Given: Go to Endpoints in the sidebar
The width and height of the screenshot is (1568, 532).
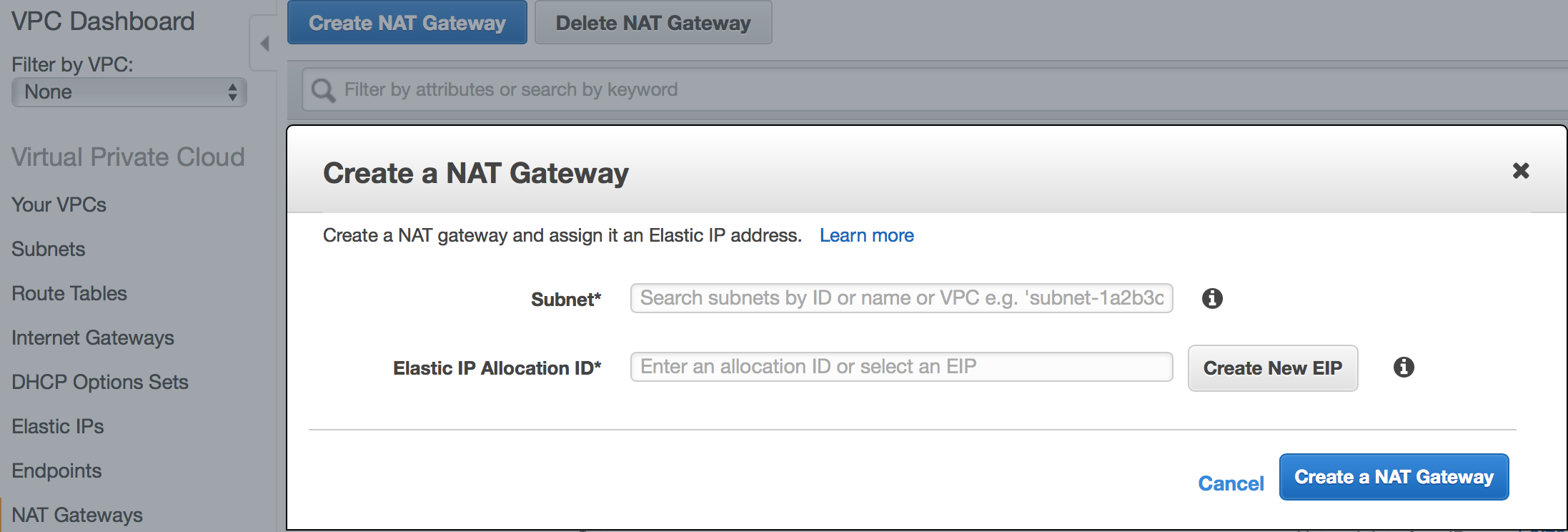Looking at the screenshot, I should pos(56,471).
